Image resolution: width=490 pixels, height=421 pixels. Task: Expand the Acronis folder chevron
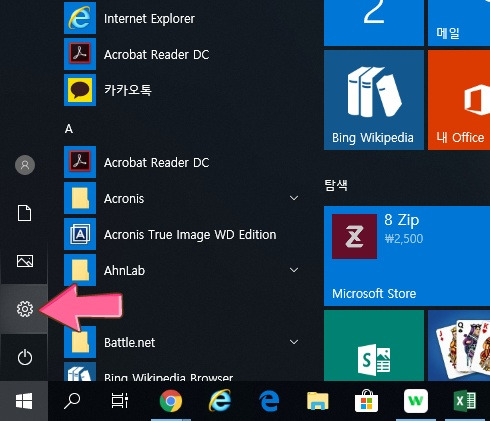tap(294, 198)
